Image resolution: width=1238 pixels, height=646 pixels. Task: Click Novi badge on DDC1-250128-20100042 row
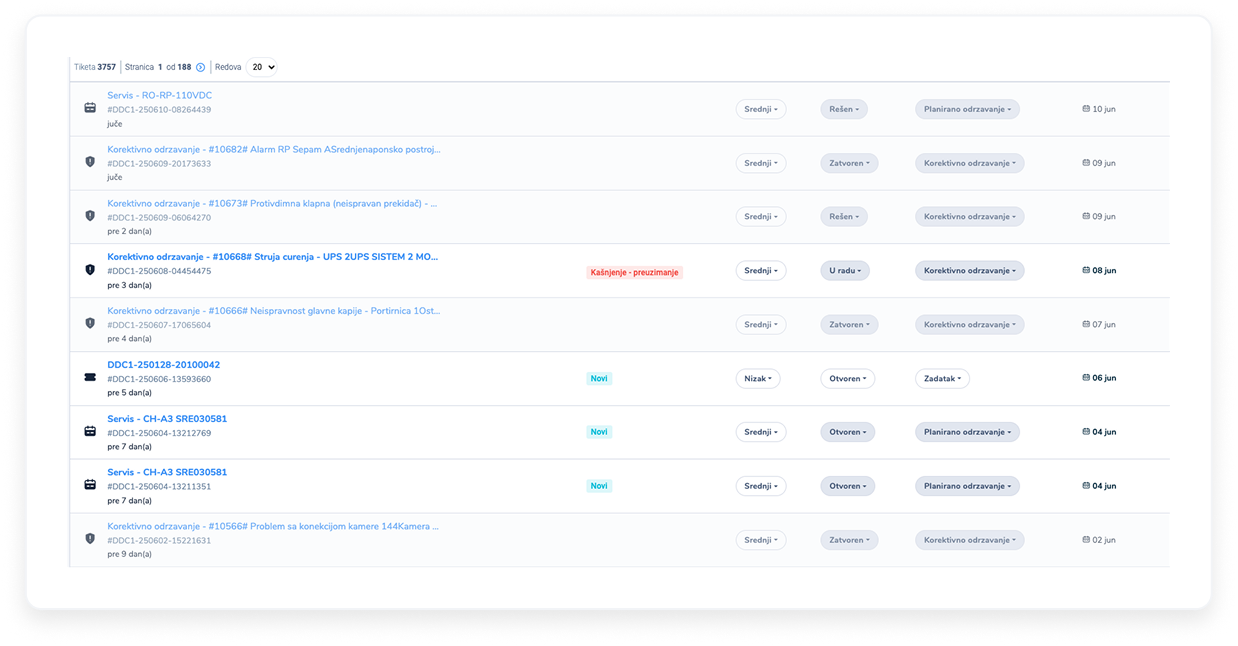599,379
